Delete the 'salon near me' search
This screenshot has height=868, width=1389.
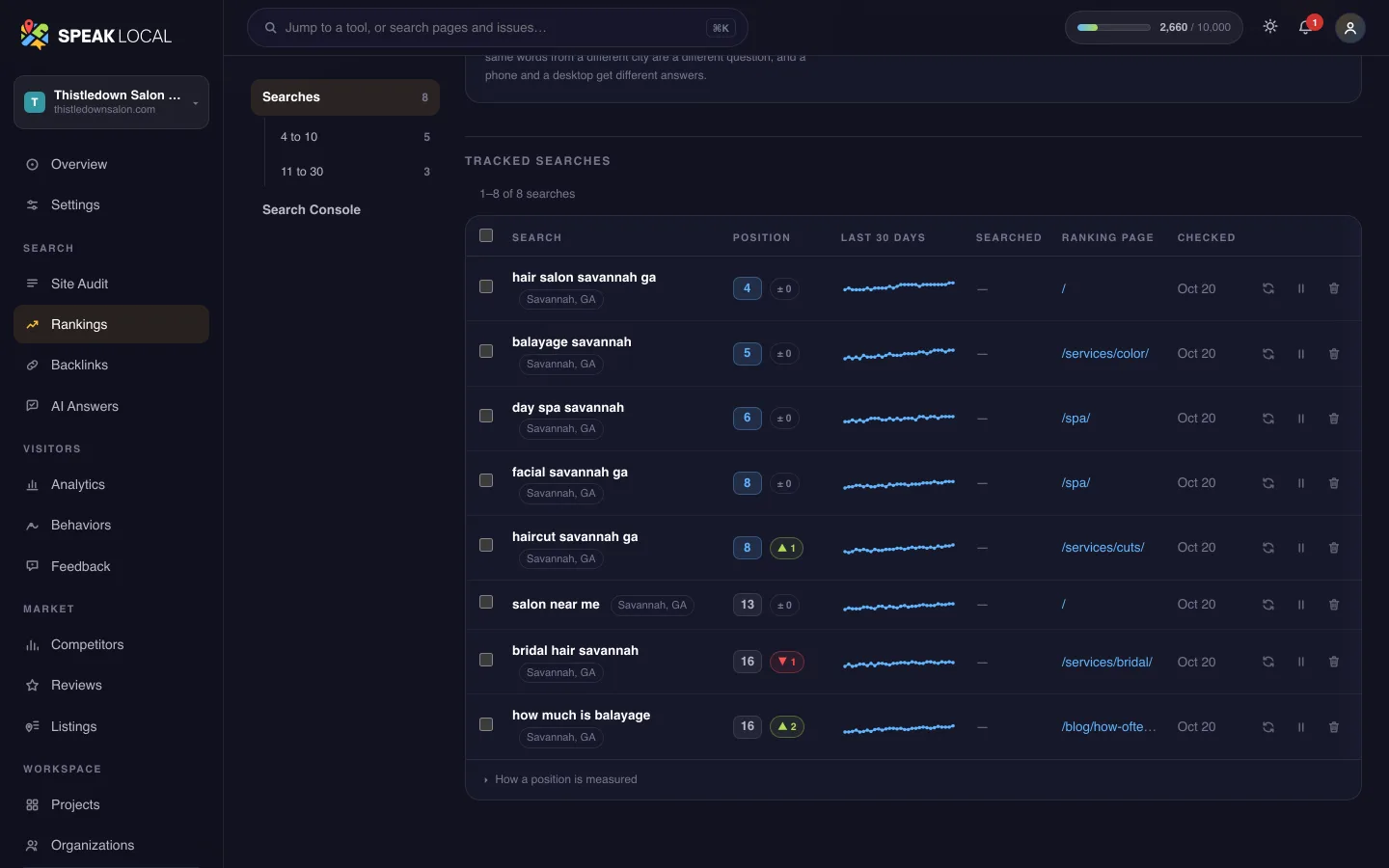(1334, 605)
